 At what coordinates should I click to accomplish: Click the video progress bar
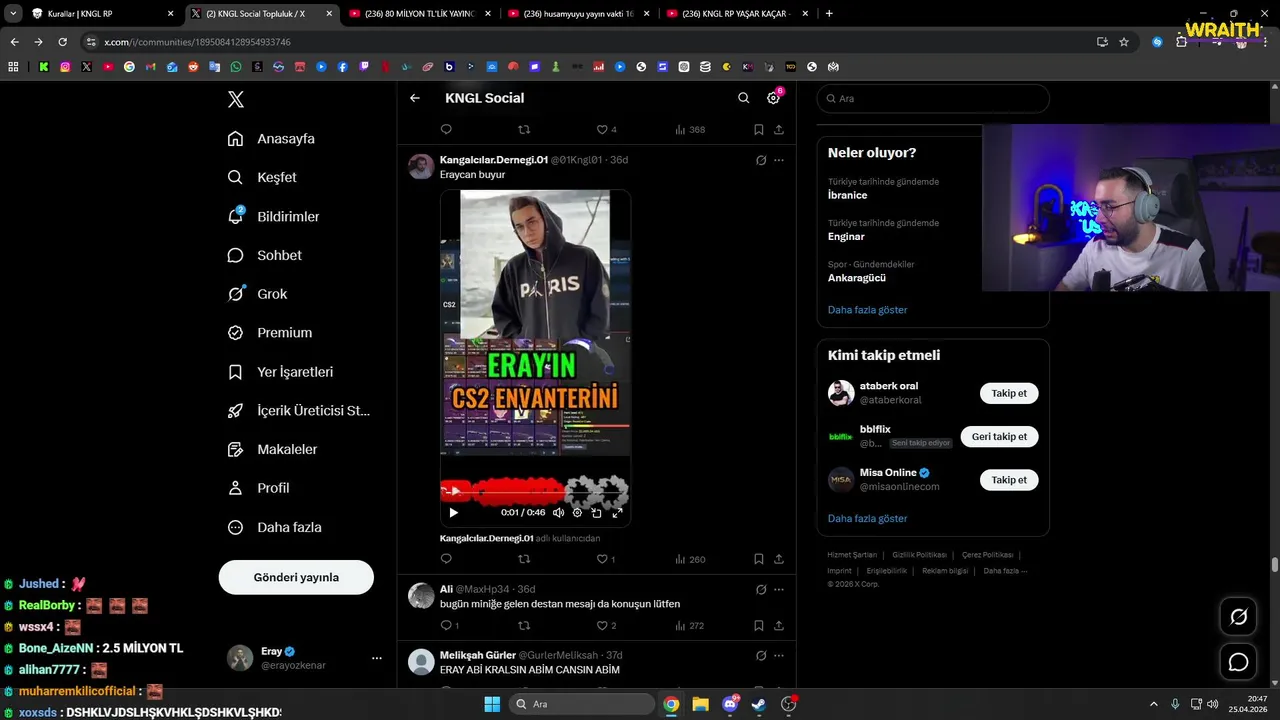click(x=535, y=492)
